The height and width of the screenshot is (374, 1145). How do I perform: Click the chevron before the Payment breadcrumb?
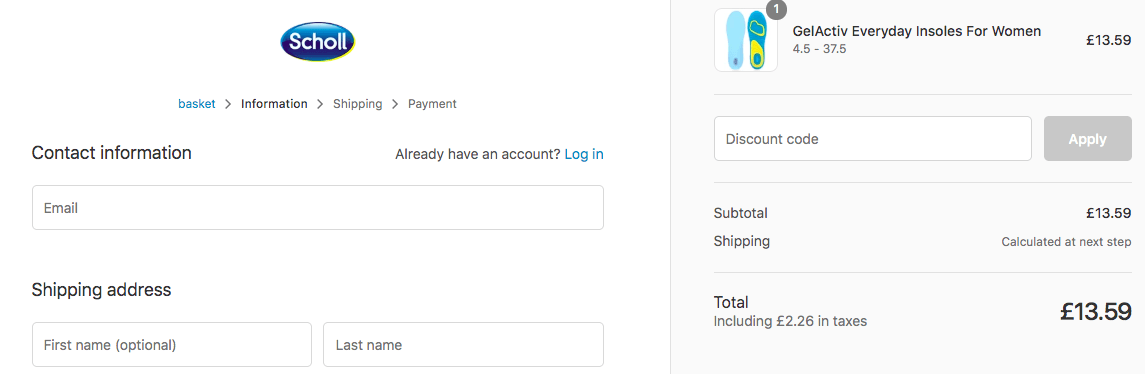point(395,104)
